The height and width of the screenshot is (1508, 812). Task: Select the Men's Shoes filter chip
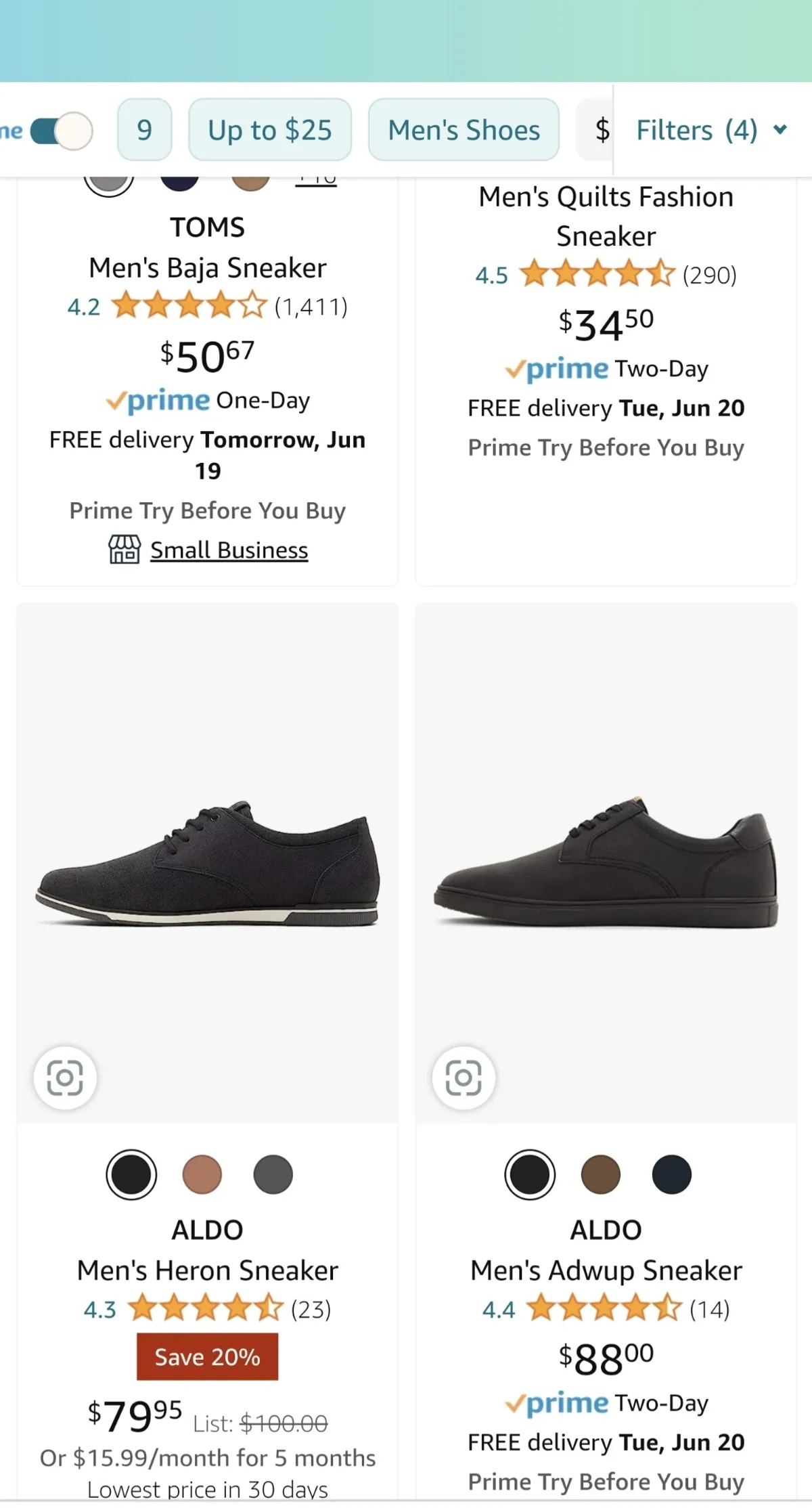coord(464,130)
